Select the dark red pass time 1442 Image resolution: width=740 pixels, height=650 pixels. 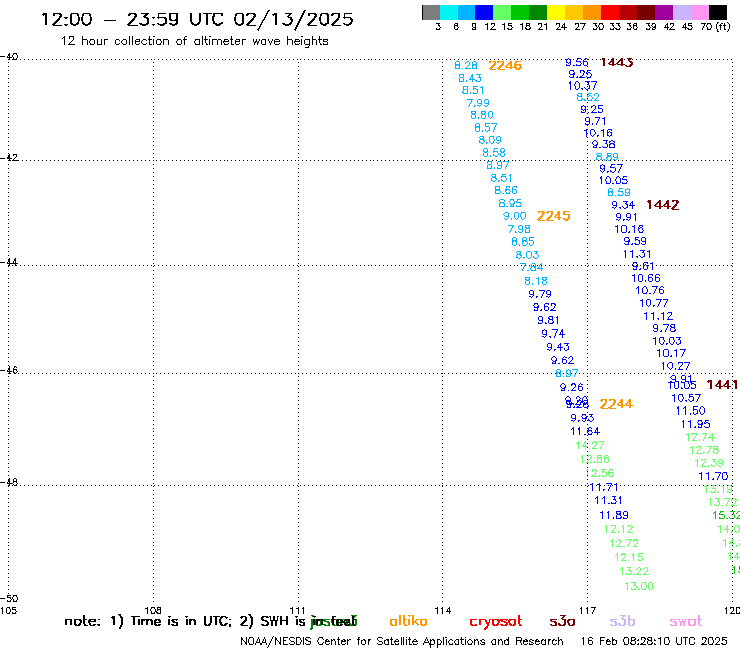(x=663, y=205)
